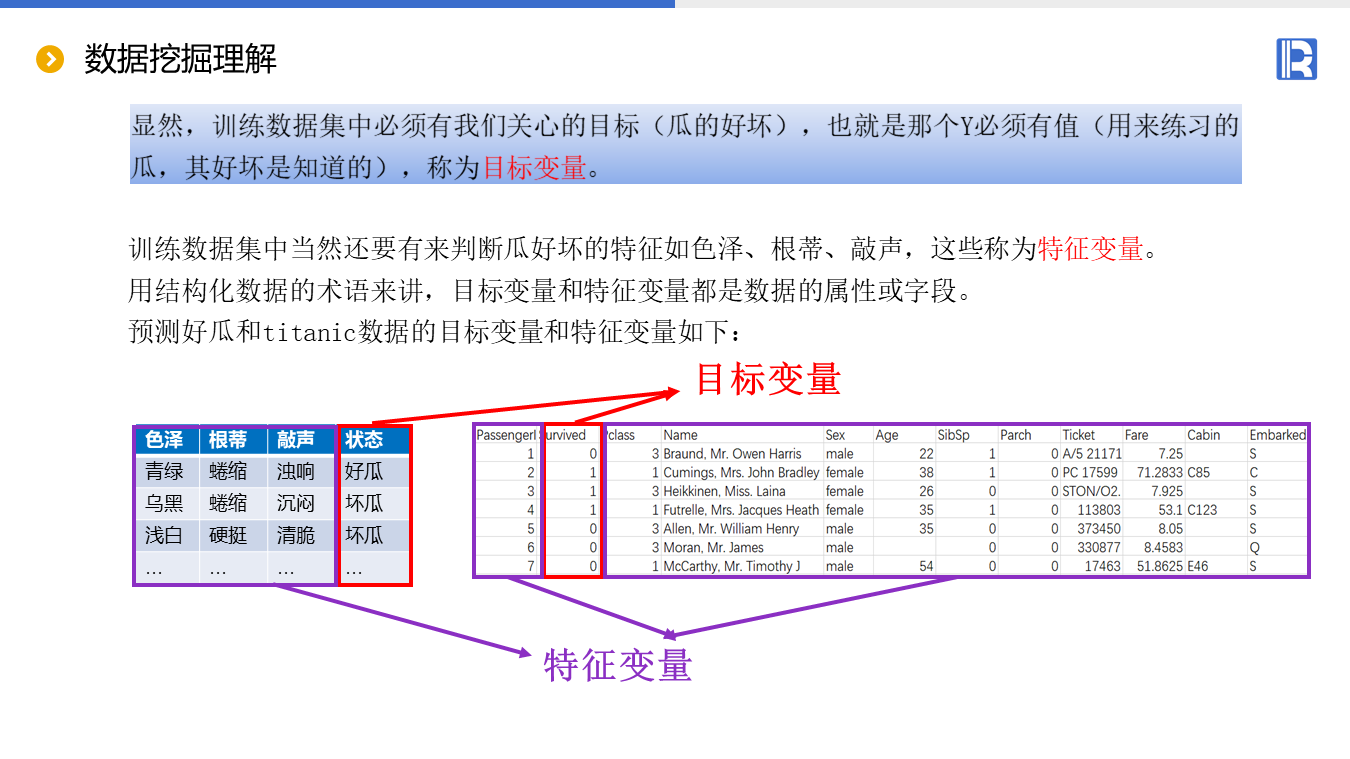Click the red 目标变量 term in the highlighted paragraph
Image resolution: width=1350 pixels, height=759 pixels.
(x=535, y=167)
